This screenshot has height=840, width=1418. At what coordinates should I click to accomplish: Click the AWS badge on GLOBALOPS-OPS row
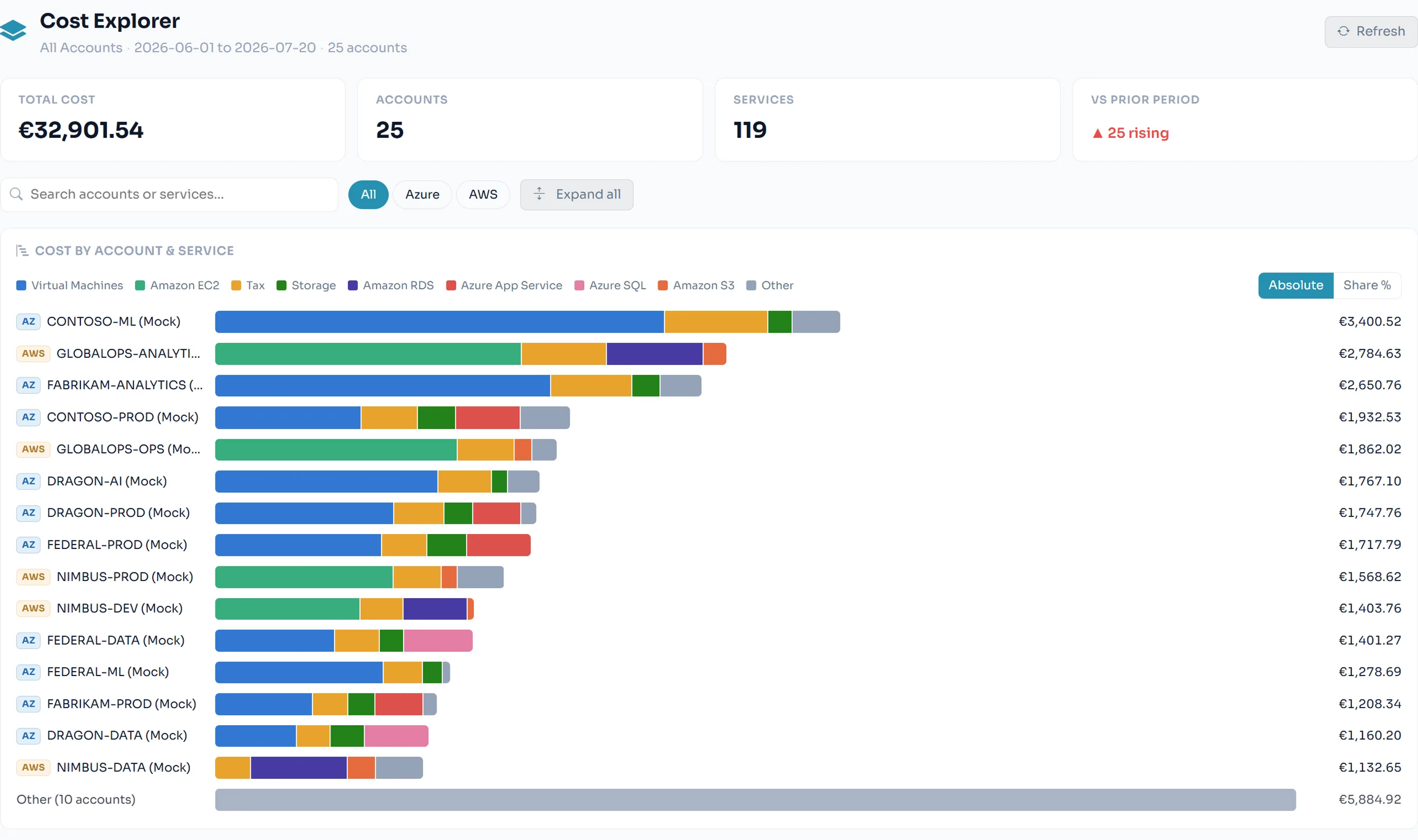[x=34, y=449]
